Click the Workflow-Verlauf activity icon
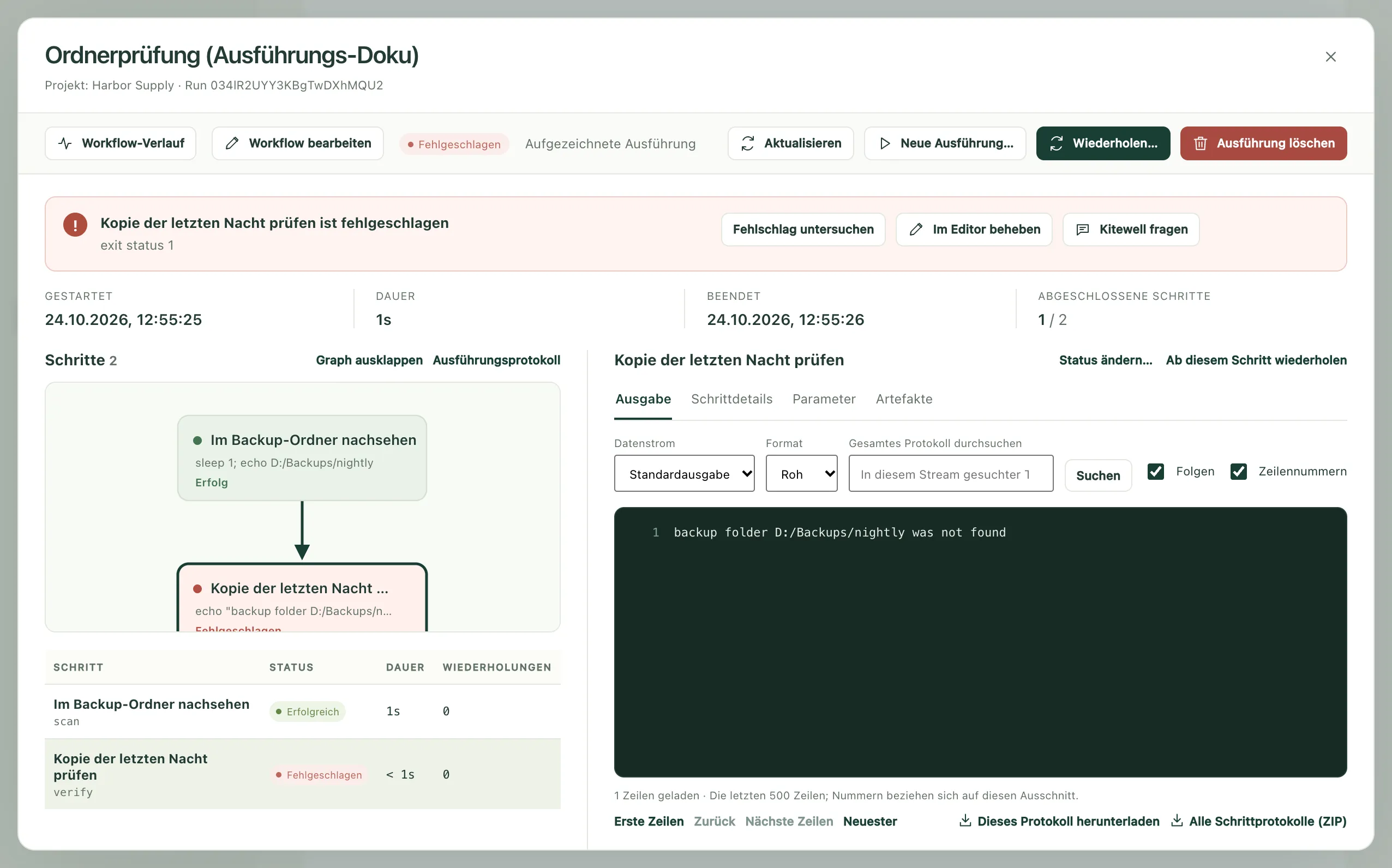The width and height of the screenshot is (1392, 868). click(65, 143)
